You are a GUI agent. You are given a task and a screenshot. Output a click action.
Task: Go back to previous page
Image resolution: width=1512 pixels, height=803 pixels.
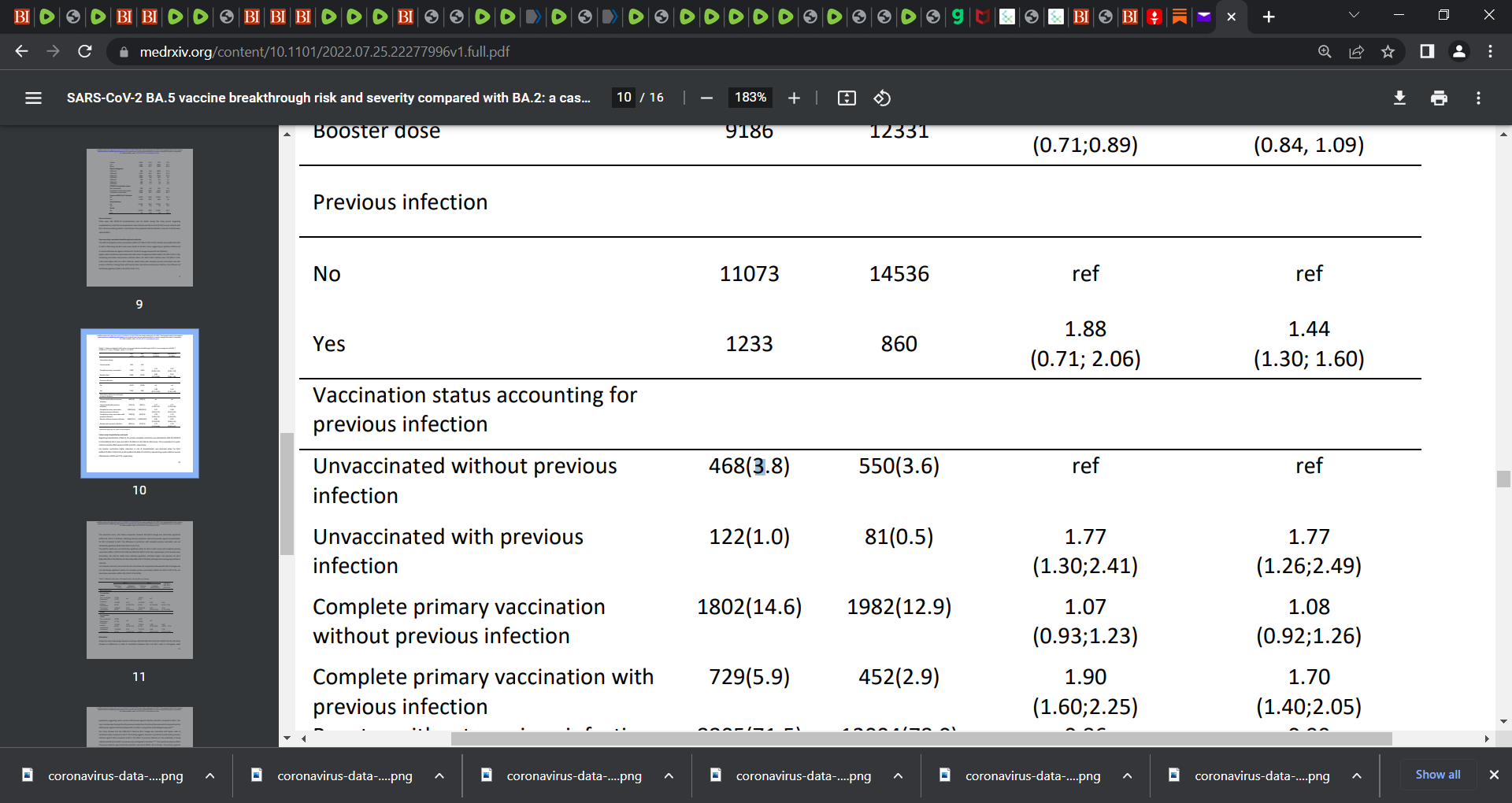(x=21, y=51)
